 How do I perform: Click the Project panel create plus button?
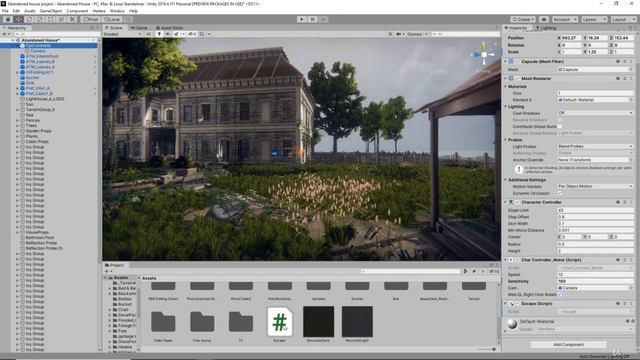click(107, 271)
